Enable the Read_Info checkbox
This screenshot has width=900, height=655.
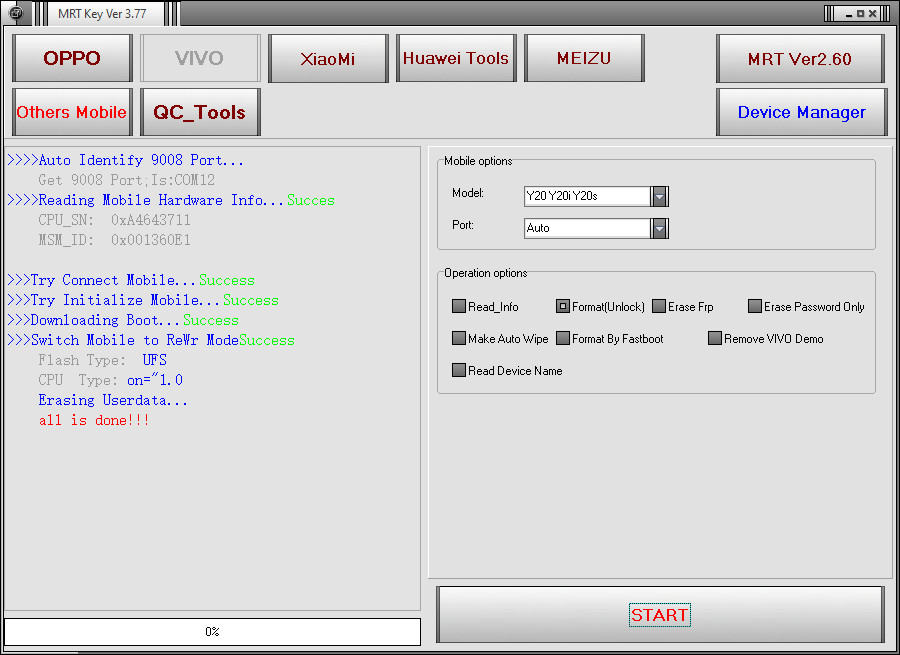click(459, 306)
